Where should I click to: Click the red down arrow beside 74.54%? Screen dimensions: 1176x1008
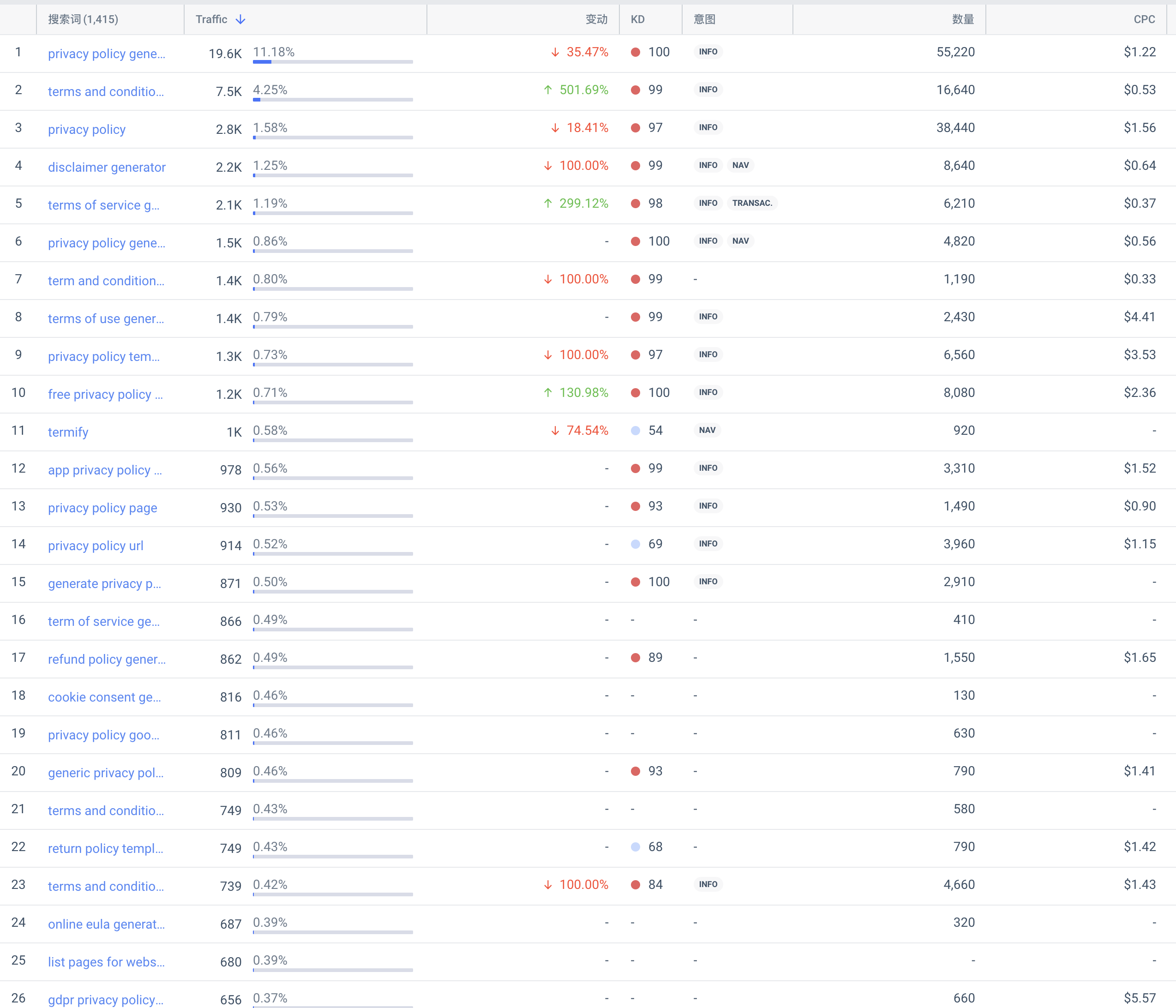pyautogui.click(x=555, y=431)
